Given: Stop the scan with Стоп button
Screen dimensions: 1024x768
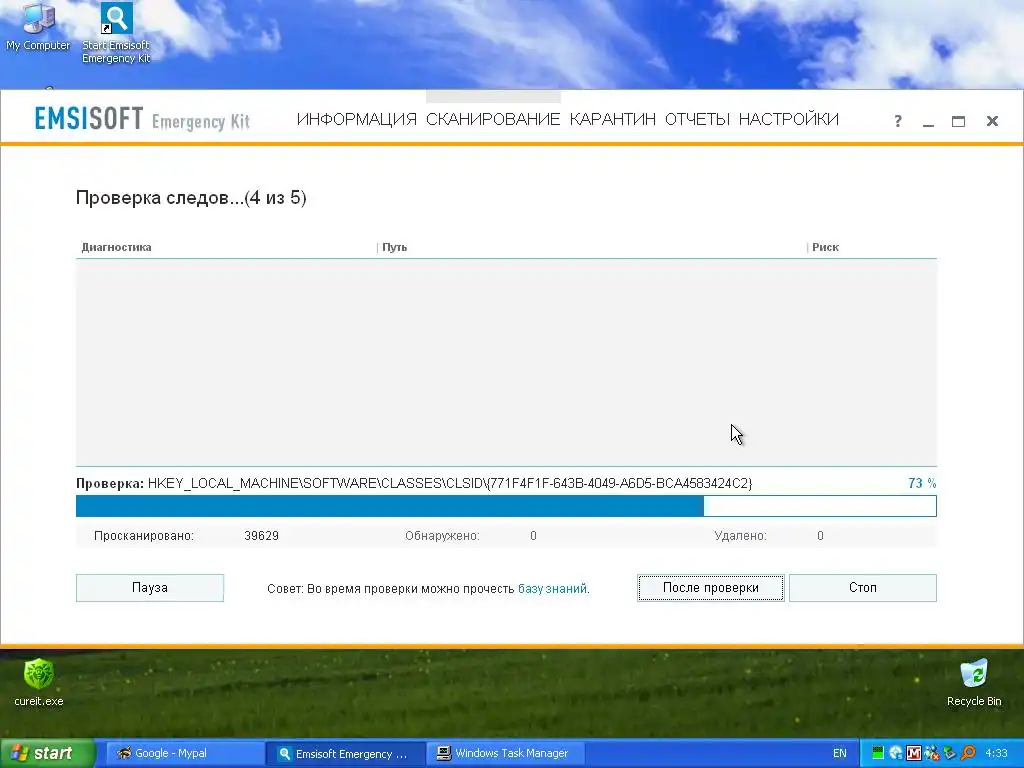Looking at the screenshot, I should (863, 588).
